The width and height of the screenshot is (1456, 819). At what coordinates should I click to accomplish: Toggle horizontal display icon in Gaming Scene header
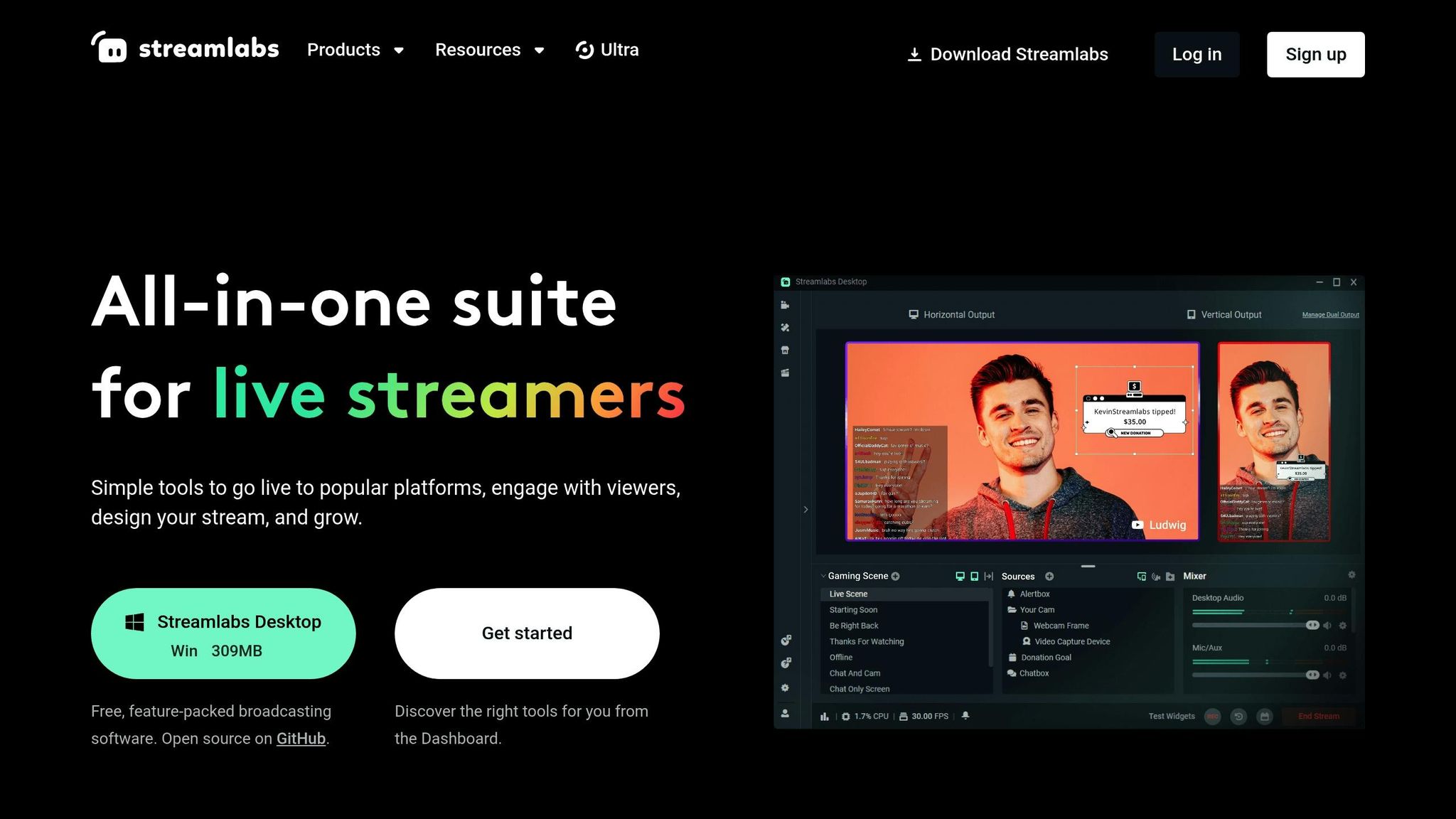pyautogui.click(x=960, y=577)
